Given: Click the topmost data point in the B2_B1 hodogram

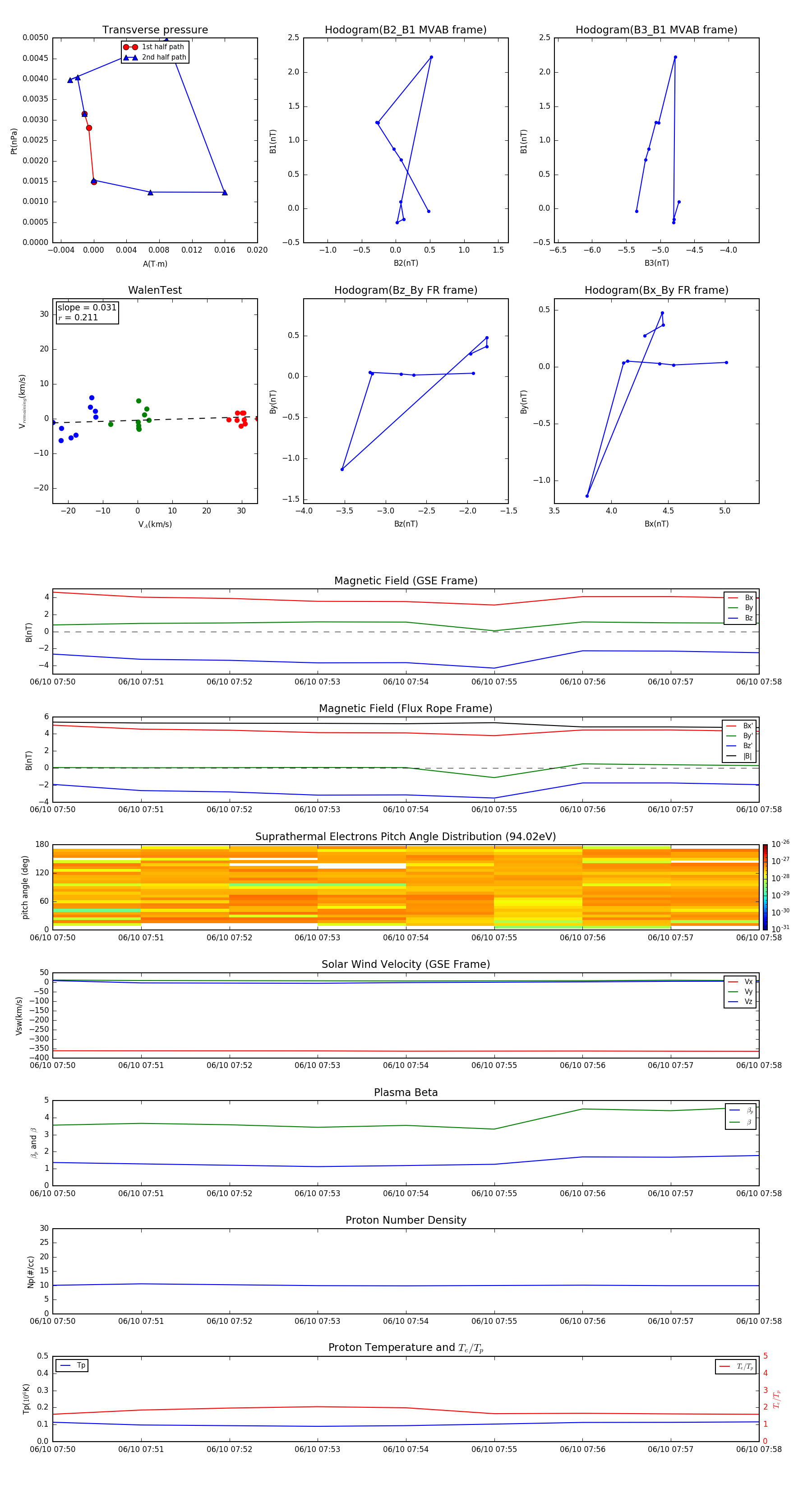Looking at the screenshot, I should click(431, 57).
